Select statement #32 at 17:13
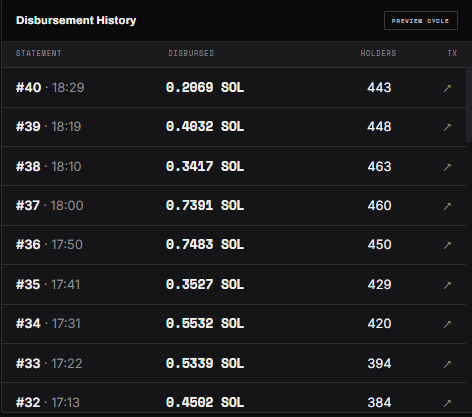This screenshot has width=472, height=417. (x=48, y=402)
